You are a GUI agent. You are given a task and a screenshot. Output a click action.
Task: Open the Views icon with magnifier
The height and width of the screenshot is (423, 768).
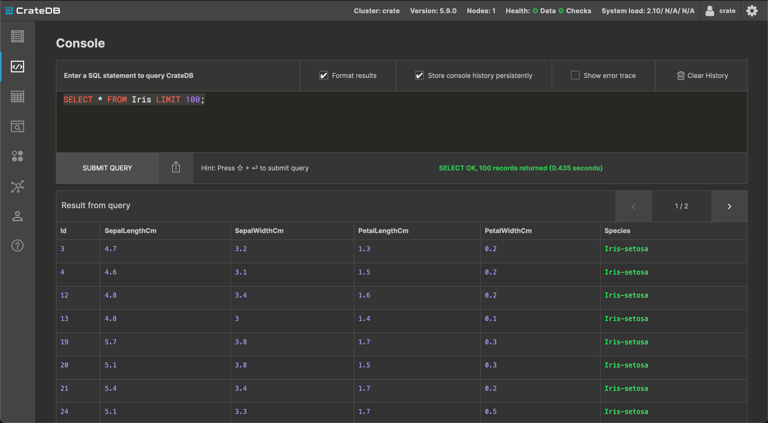click(18, 126)
